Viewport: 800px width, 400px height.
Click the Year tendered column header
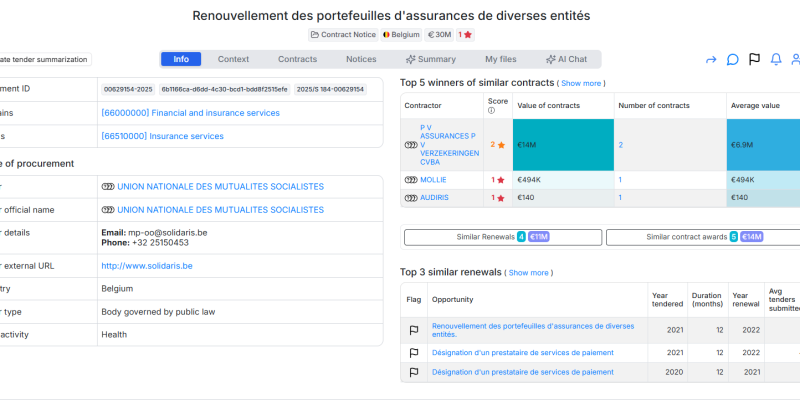click(x=667, y=299)
